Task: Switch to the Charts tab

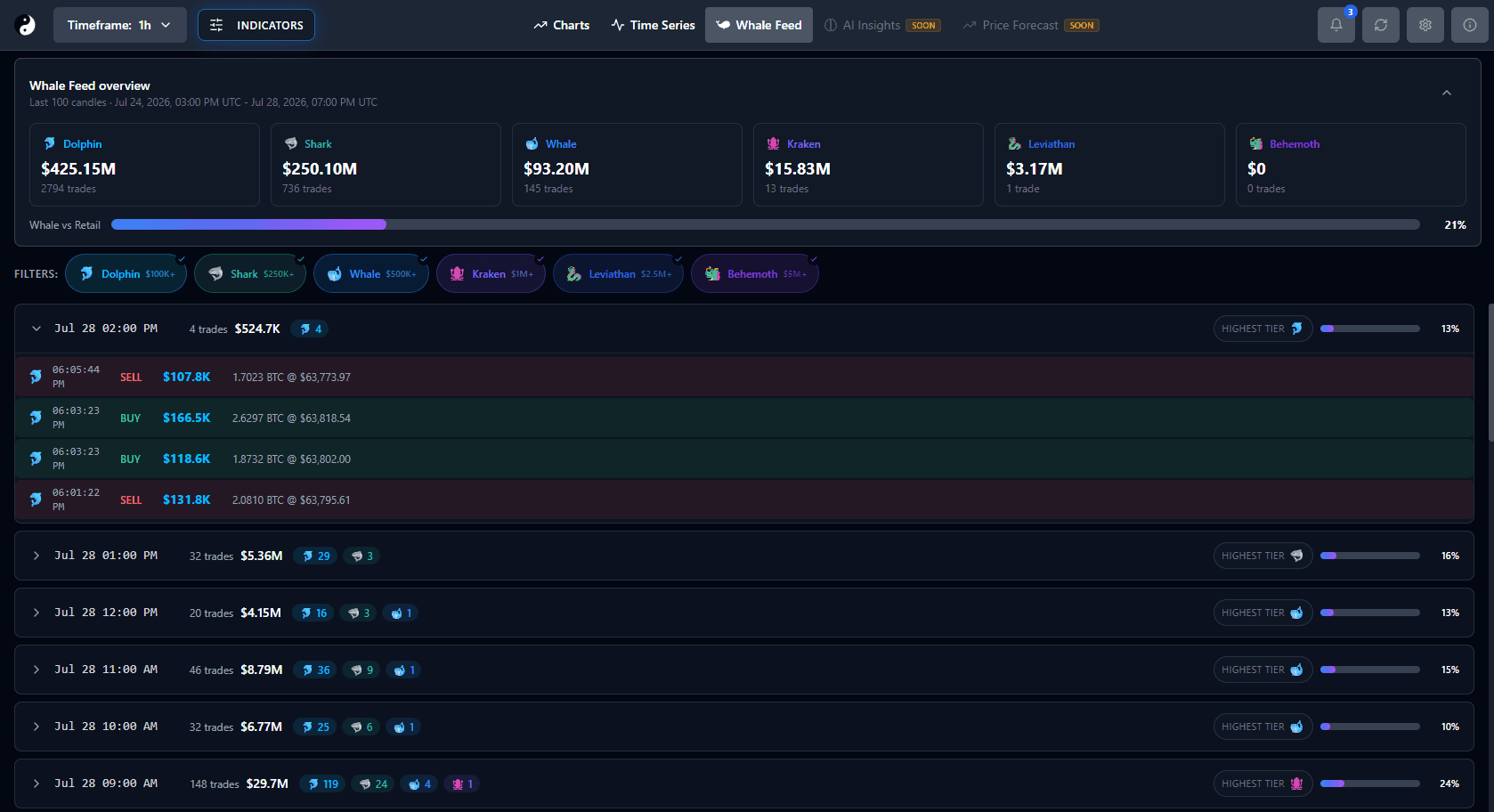Action: [562, 25]
